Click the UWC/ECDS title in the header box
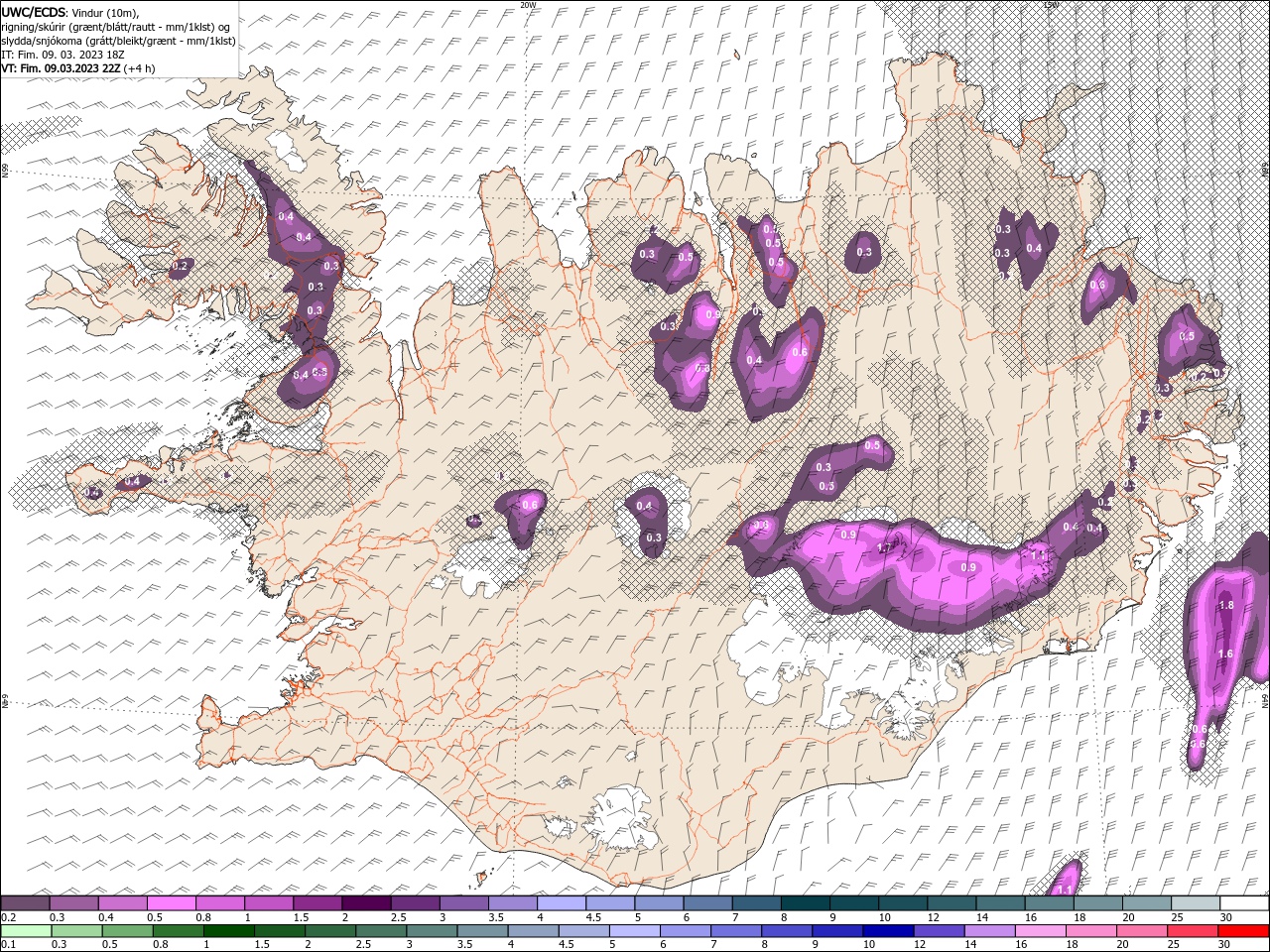 (x=35, y=11)
